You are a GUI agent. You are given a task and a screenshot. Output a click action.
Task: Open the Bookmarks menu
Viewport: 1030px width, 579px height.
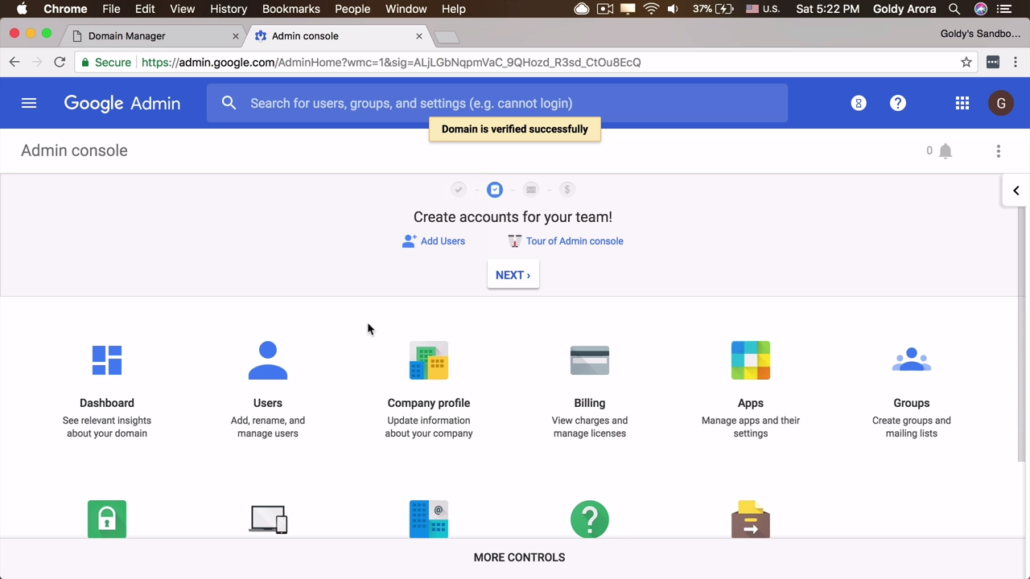tap(291, 9)
